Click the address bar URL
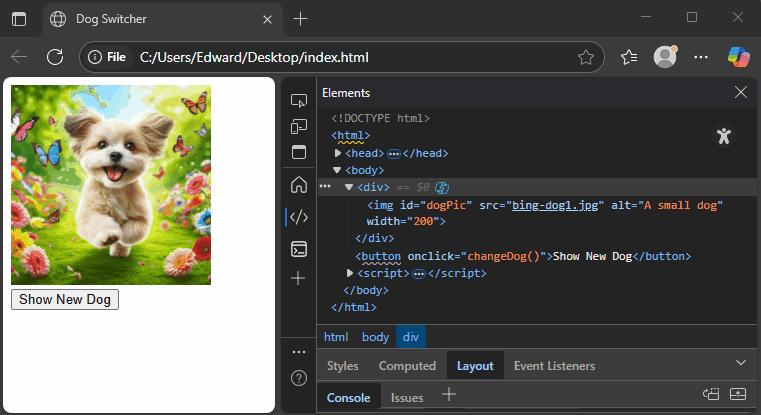Screen dimensions: 761x415 click(x=254, y=57)
